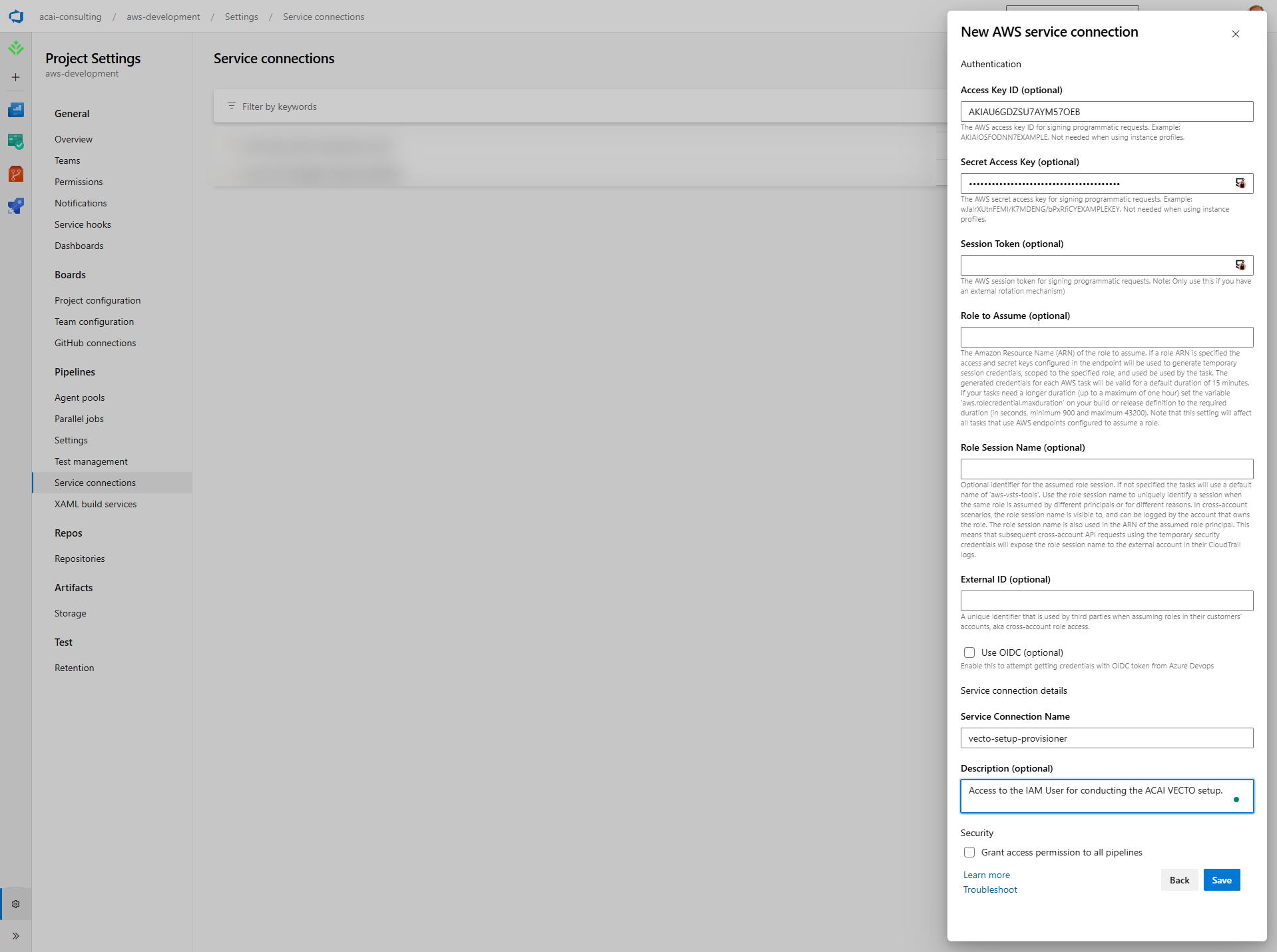Image resolution: width=1277 pixels, height=952 pixels.
Task: Click the Role Session Name field
Action: pyautogui.click(x=1107, y=469)
